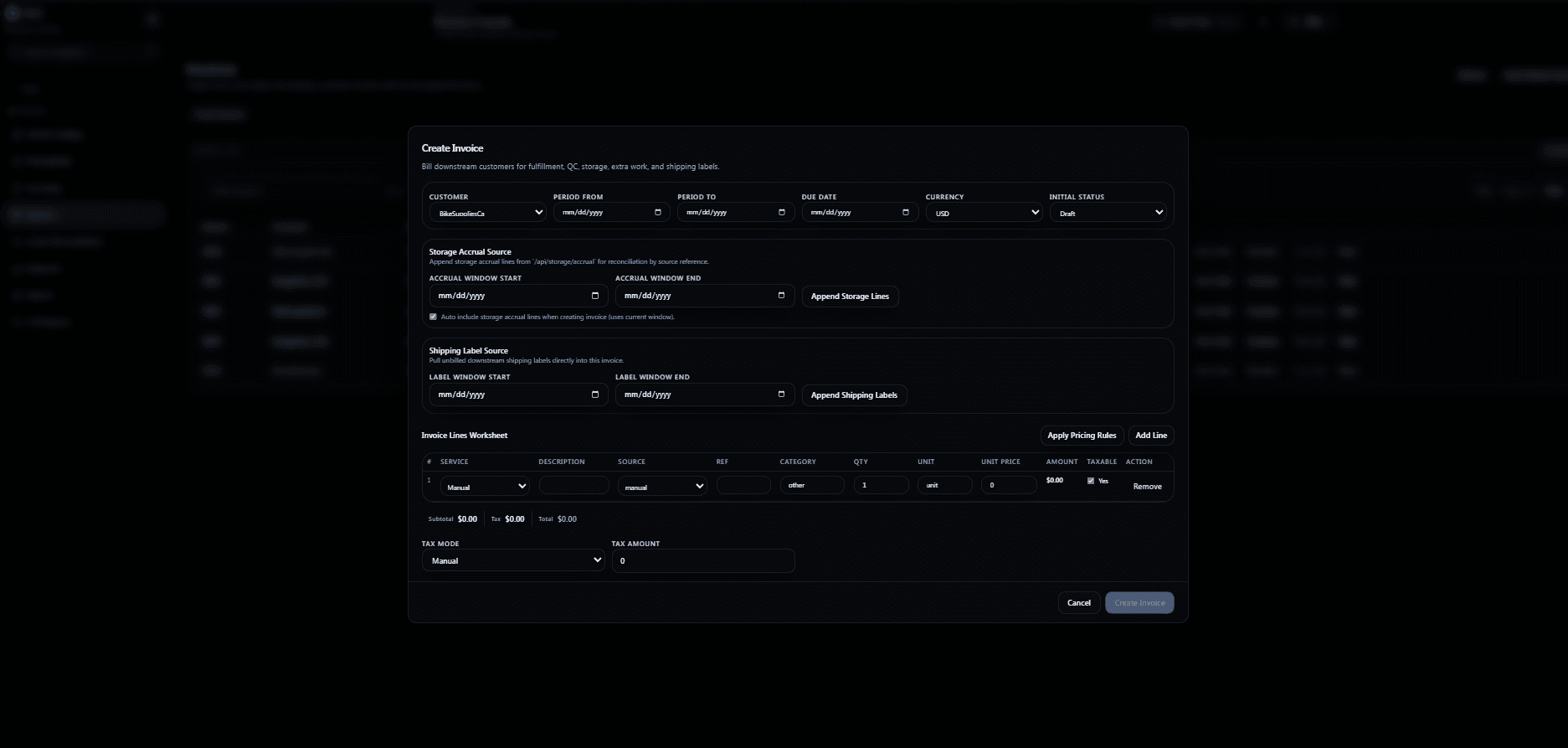
Task: Open calendar icon in Label Window Start
Action: tap(595, 395)
